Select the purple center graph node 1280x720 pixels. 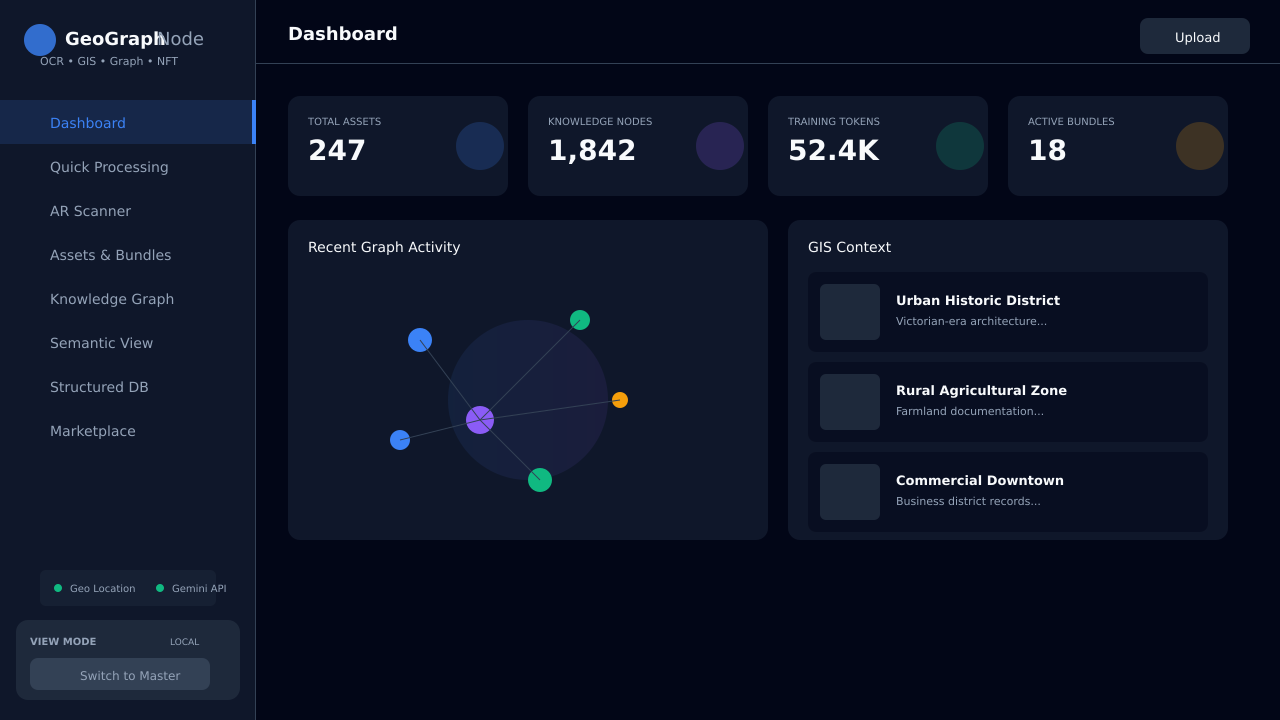click(480, 420)
